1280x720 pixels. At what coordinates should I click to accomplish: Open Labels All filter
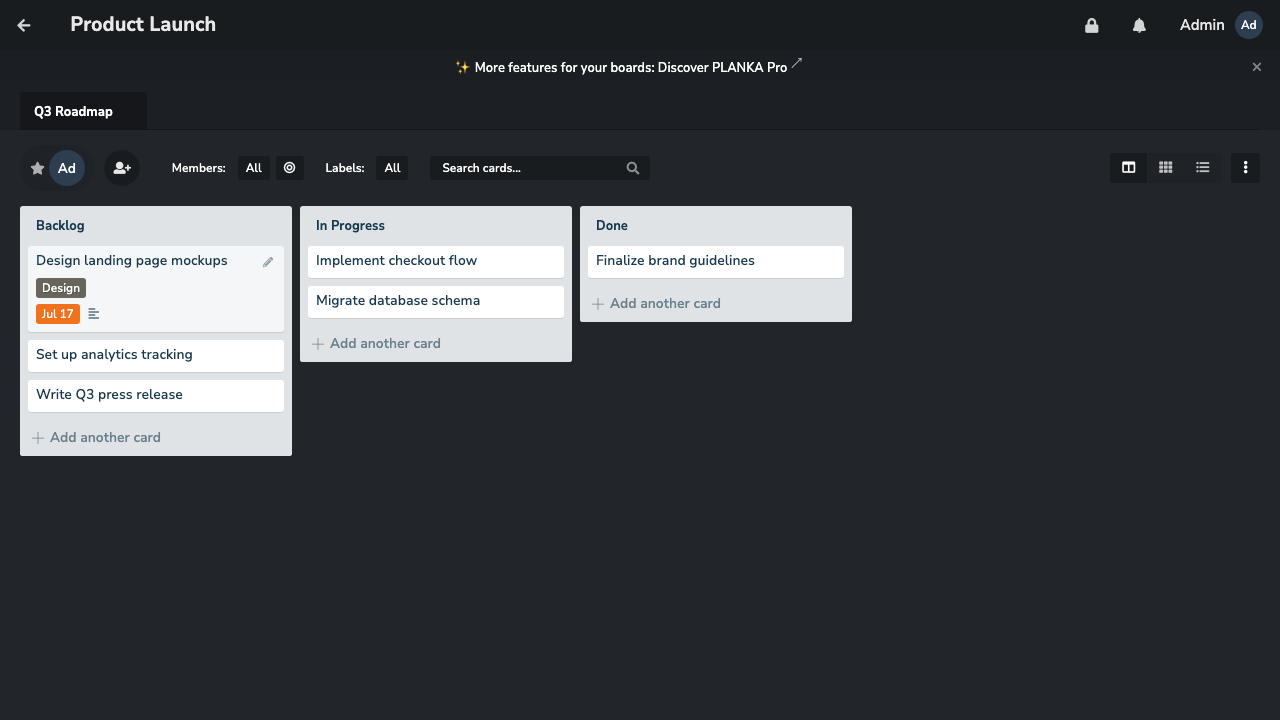[392, 168]
